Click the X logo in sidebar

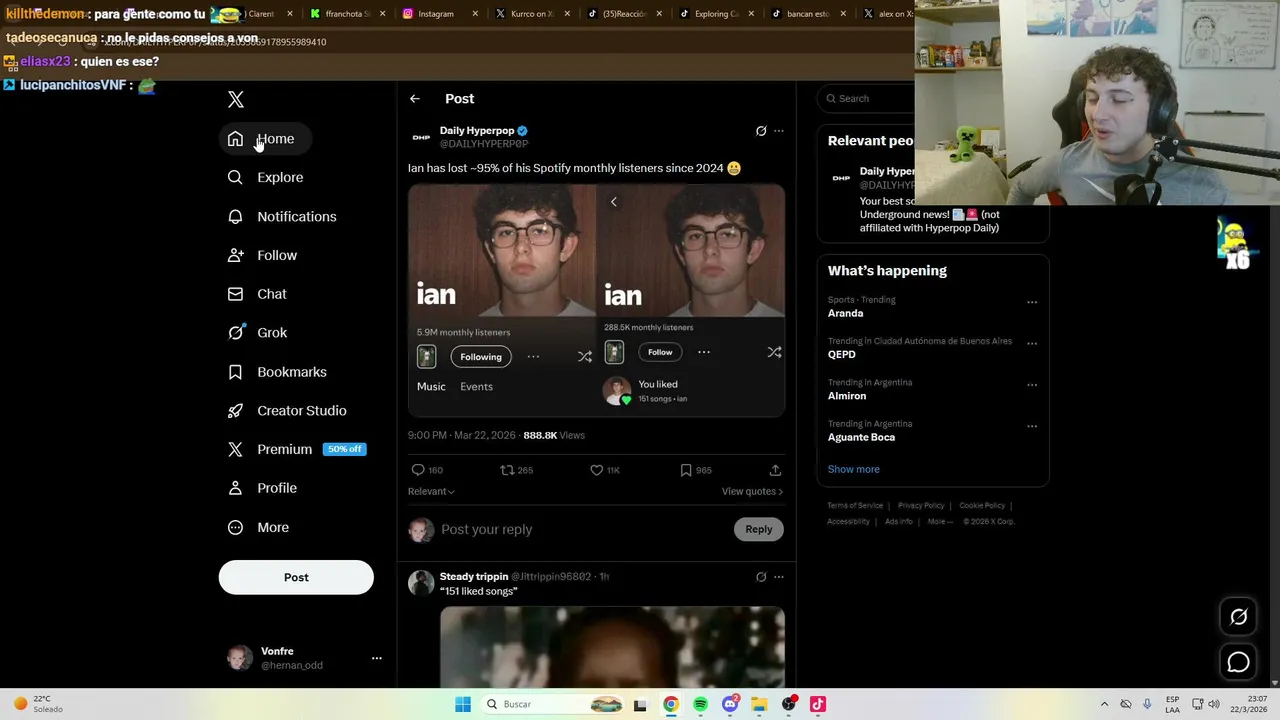[236, 99]
